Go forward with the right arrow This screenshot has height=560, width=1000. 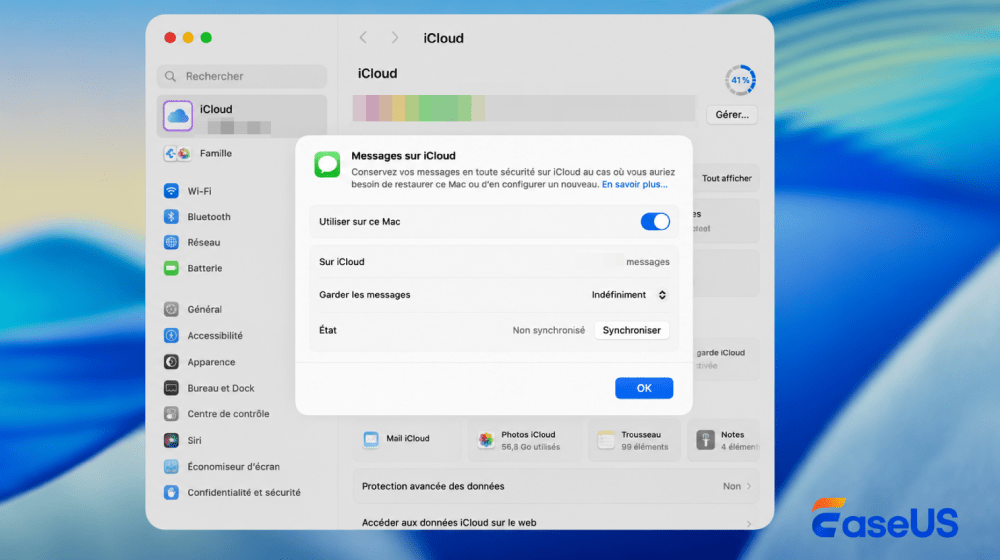coord(395,38)
